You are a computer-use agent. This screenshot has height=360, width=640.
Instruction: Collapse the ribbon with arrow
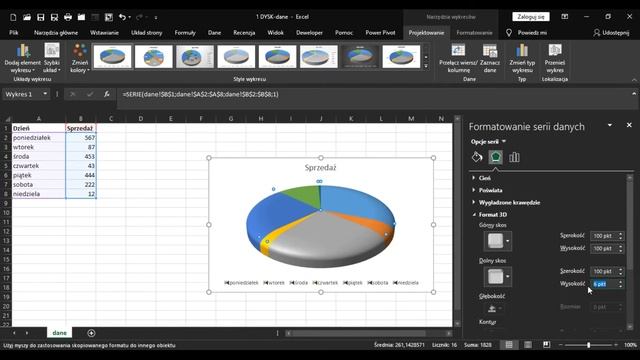click(634, 80)
